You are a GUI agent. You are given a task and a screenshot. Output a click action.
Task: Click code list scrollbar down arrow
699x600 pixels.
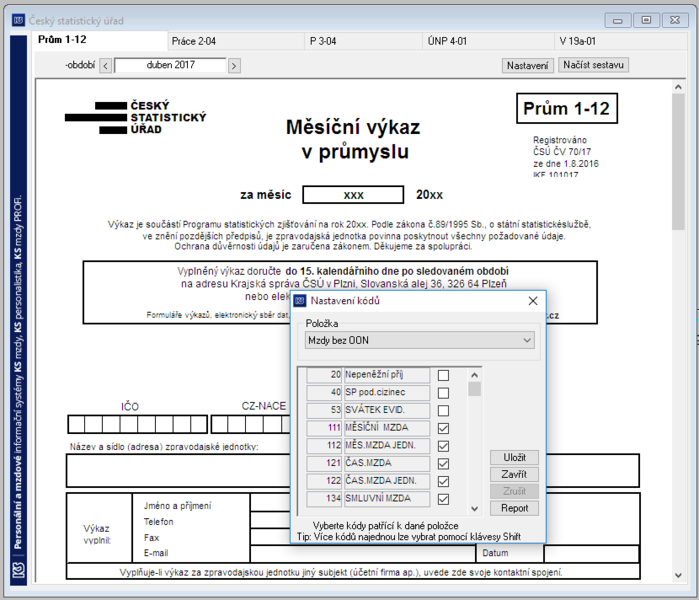(474, 509)
